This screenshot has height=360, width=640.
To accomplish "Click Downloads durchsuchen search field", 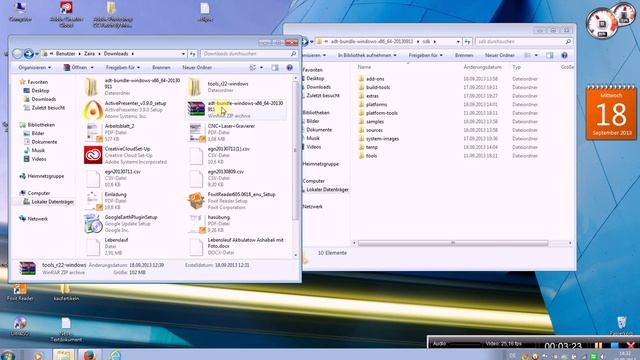I will coord(249,53).
